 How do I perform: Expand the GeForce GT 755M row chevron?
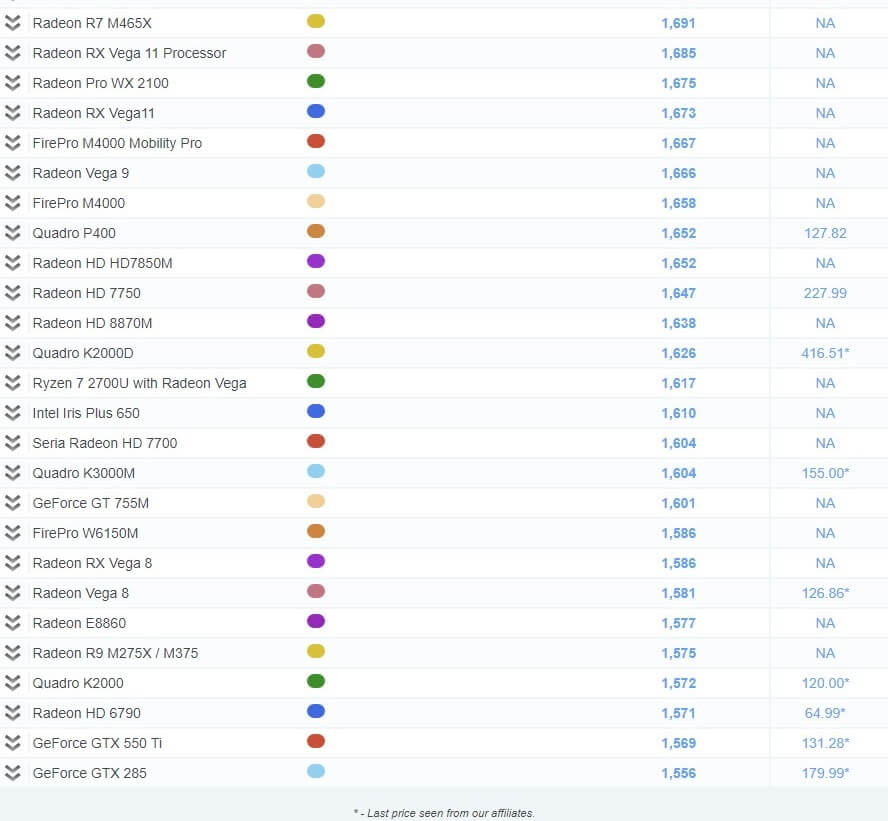click(12, 503)
